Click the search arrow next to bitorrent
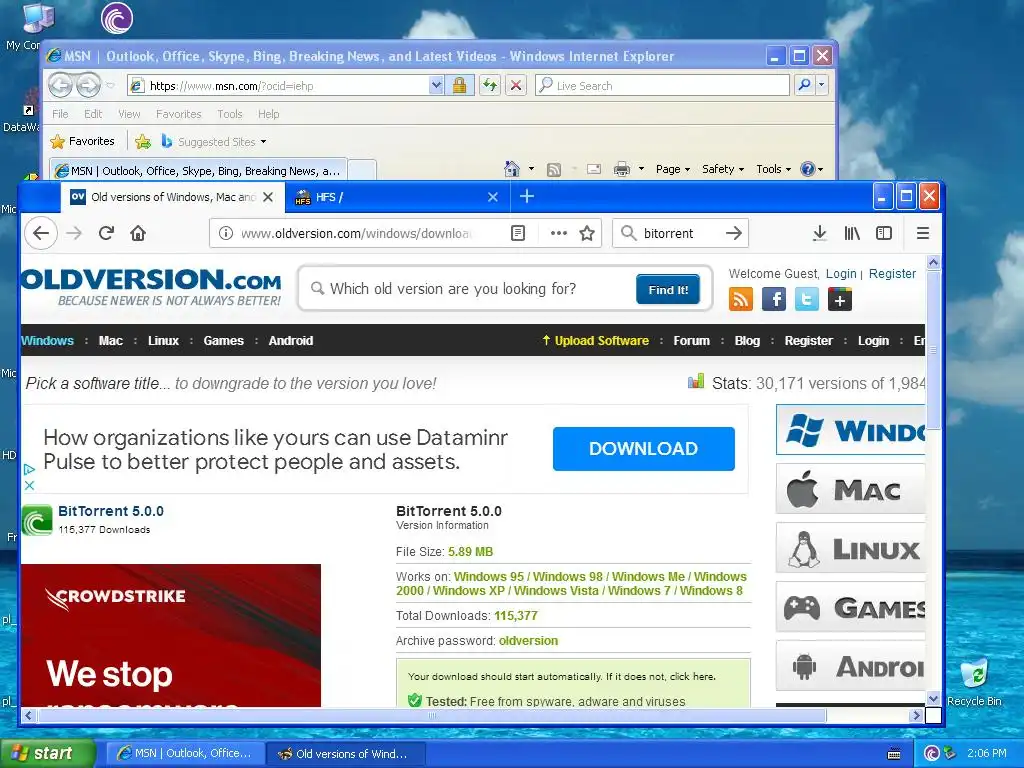 point(734,233)
